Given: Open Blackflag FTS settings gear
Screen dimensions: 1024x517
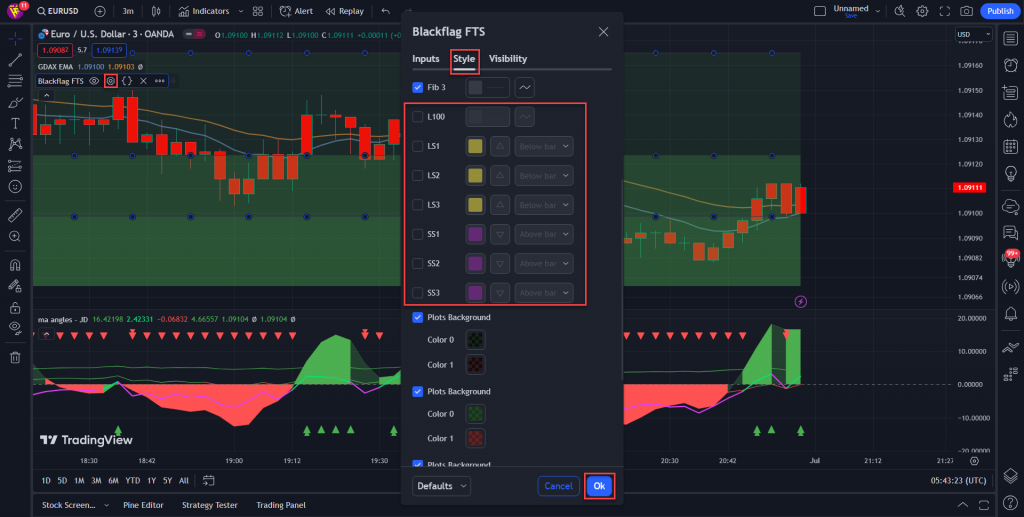Looking at the screenshot, I should click(x=110, y=81).
